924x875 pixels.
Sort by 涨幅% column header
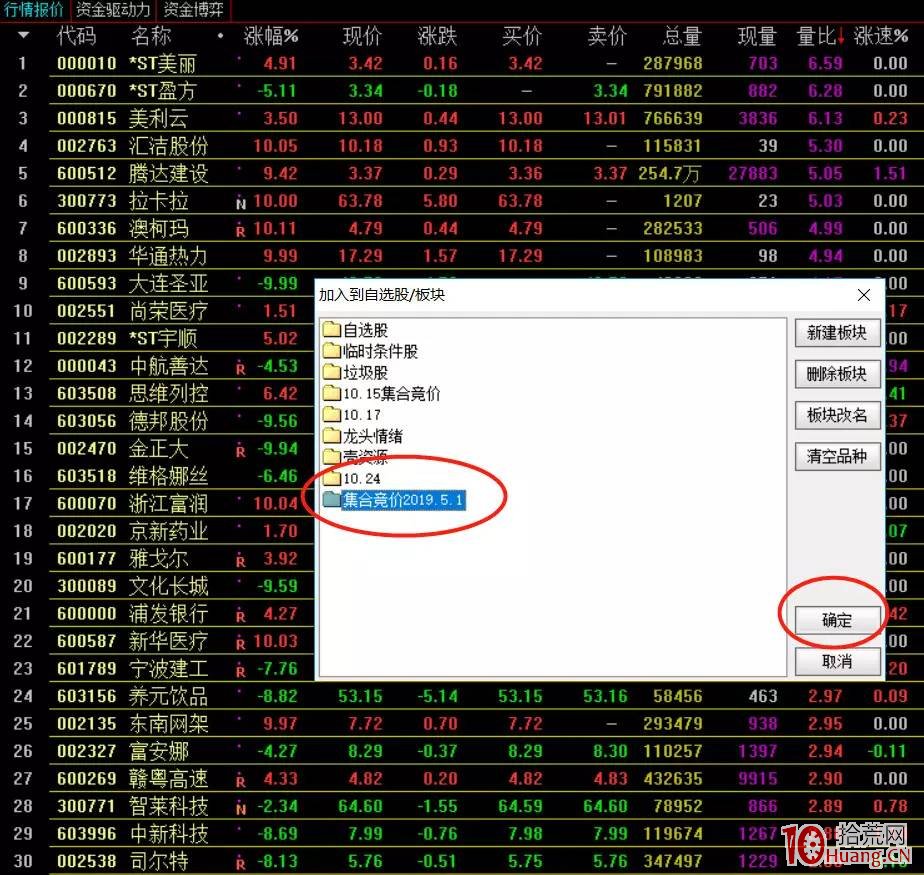click(x=271, y=36)
